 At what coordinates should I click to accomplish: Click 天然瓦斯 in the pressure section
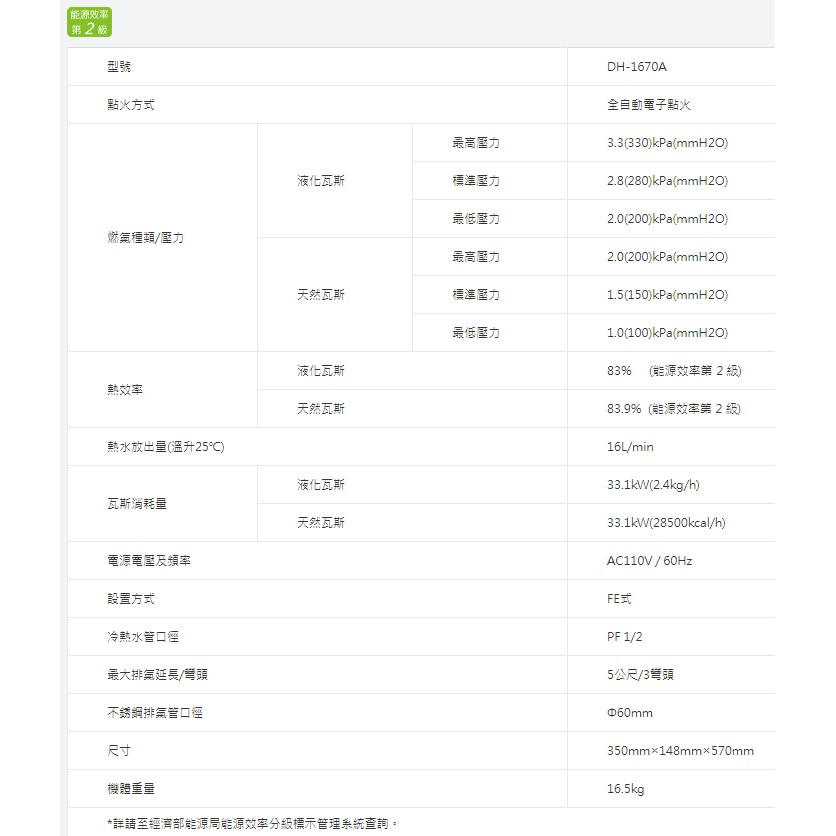(321, 295)
